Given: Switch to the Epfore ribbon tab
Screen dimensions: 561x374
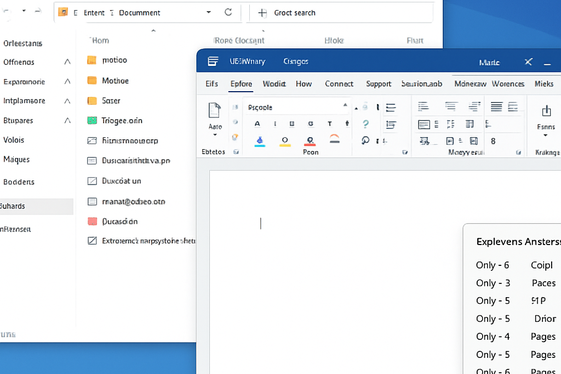Looking at the screenshot, I should tap(241, 84).
